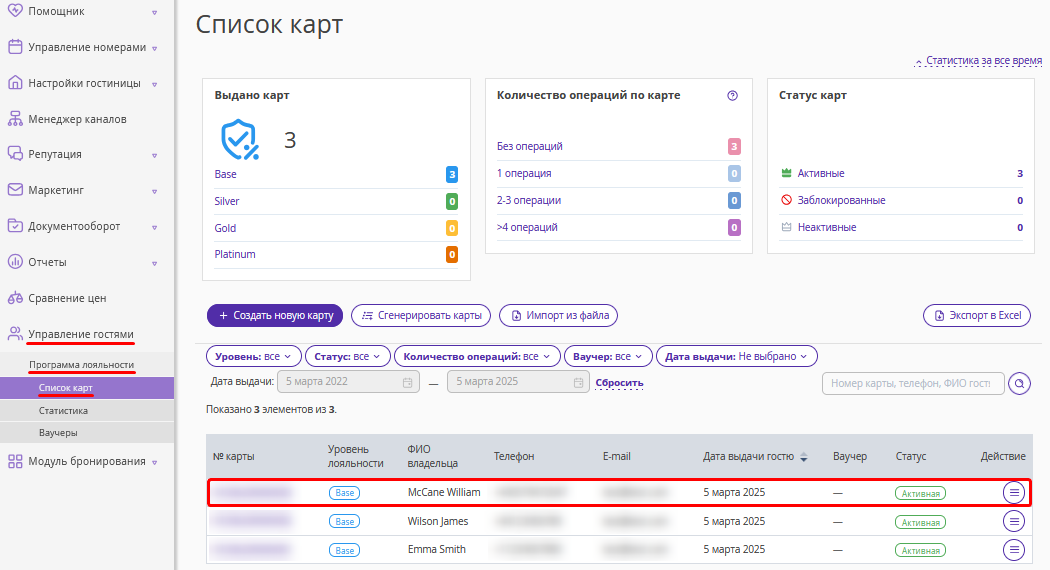
Task: Open action menu for McCane William row
Action: (1014, 493)
